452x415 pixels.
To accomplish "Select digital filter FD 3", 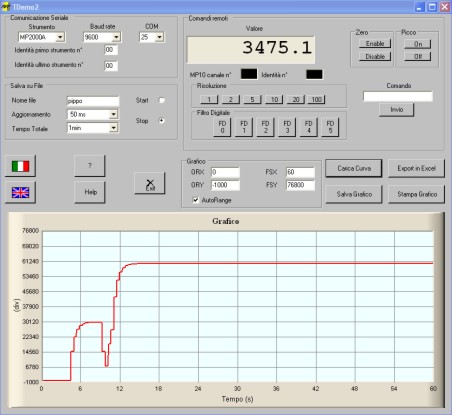I will tap(287, 127).
